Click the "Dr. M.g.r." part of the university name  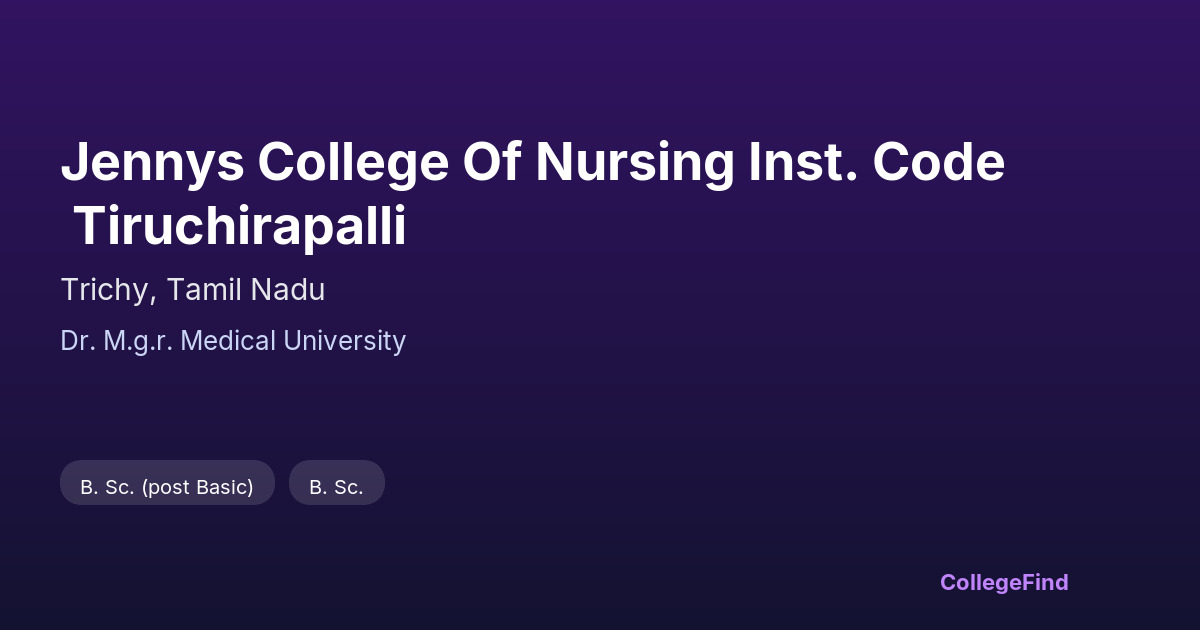(119, 341)
